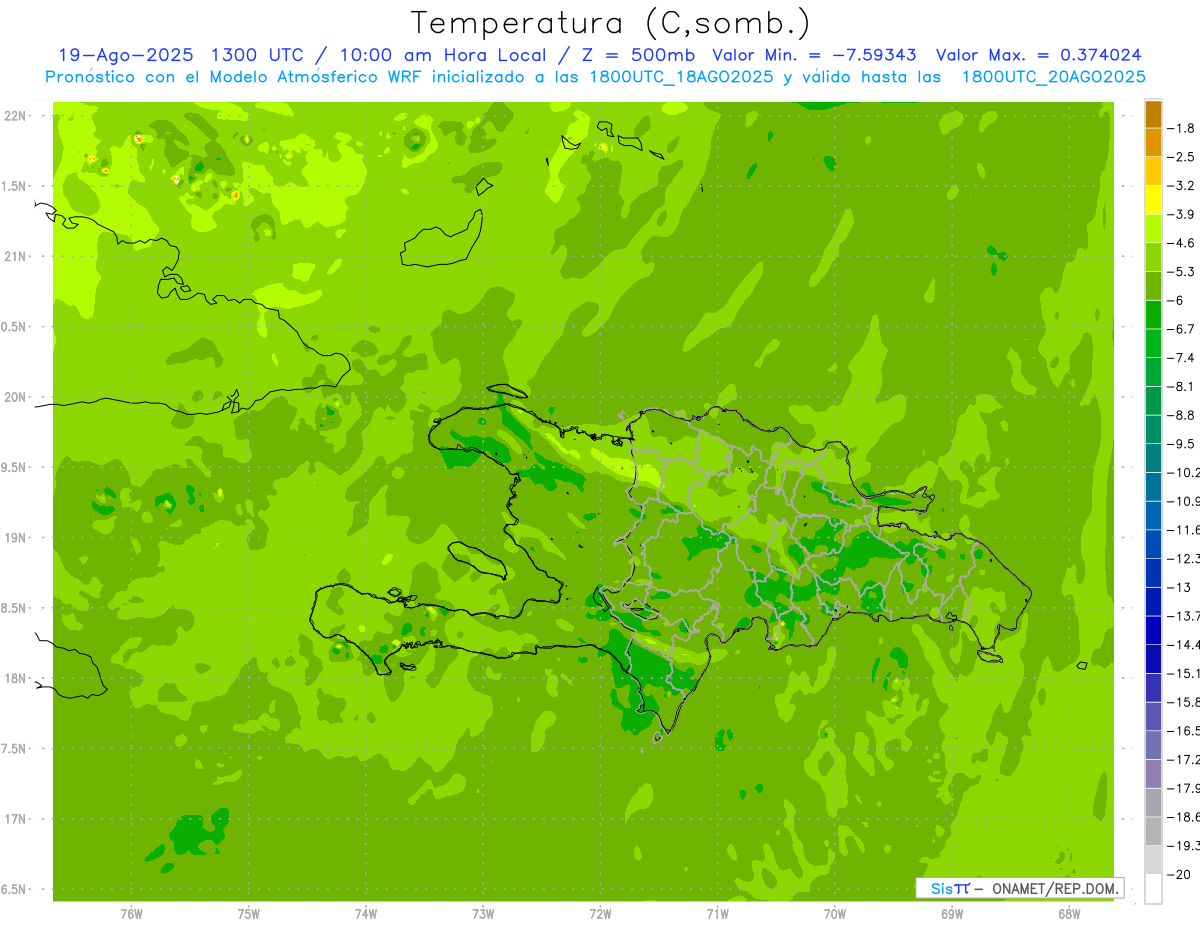
Task: Click the '-6' colorbar label
Action: [1177, 300]
